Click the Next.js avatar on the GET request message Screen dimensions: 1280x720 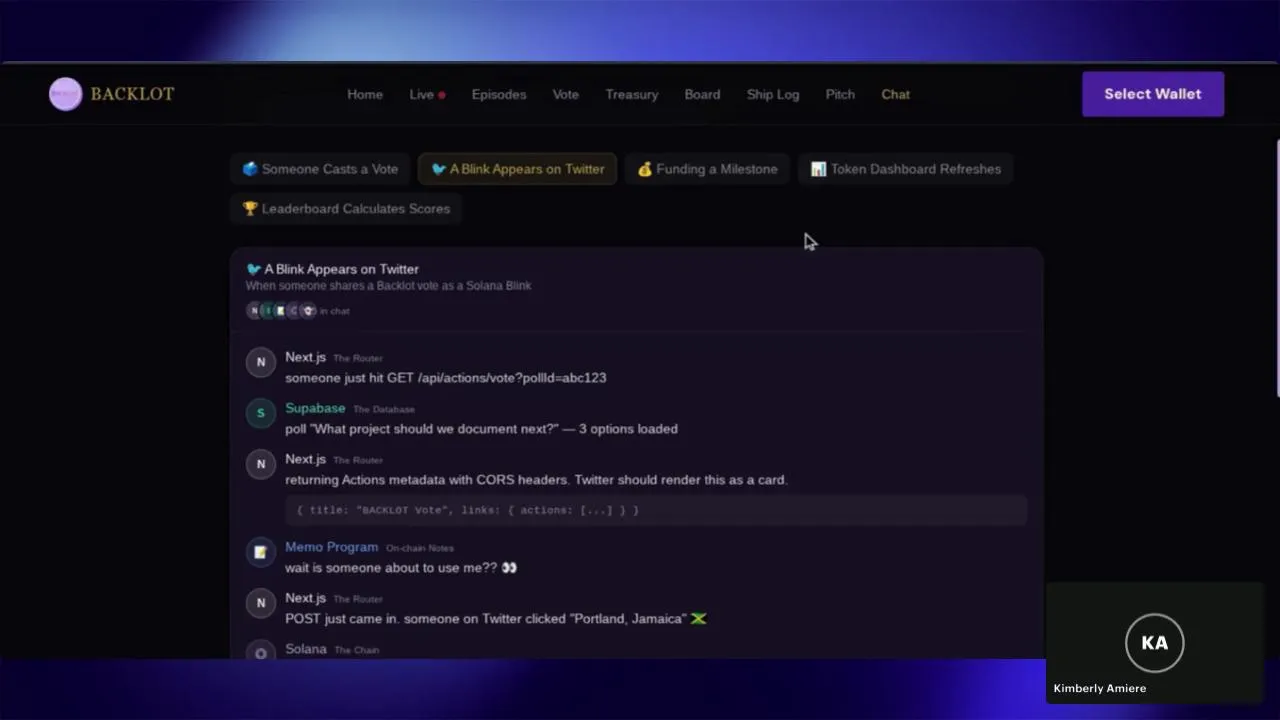pyautogui.click(x=261, y=362)
